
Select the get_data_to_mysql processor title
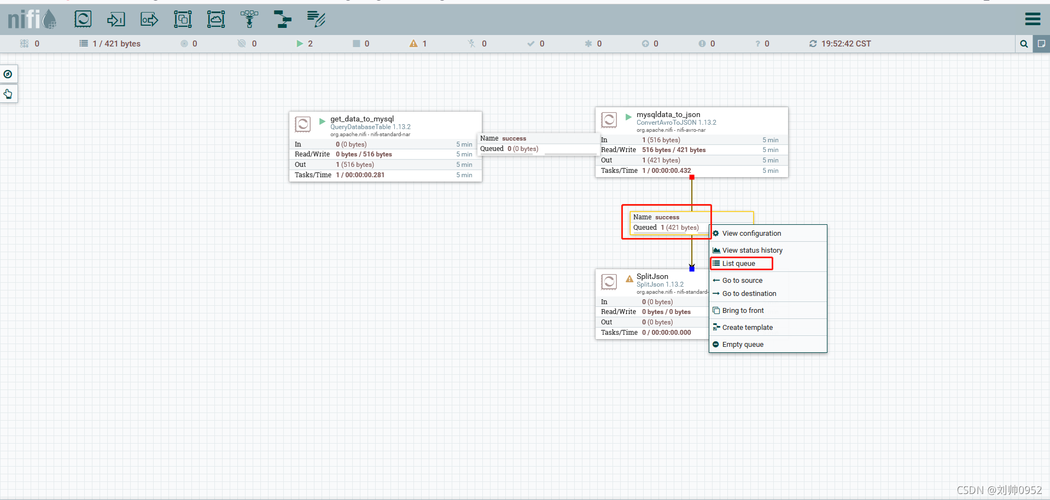point(362,119)
